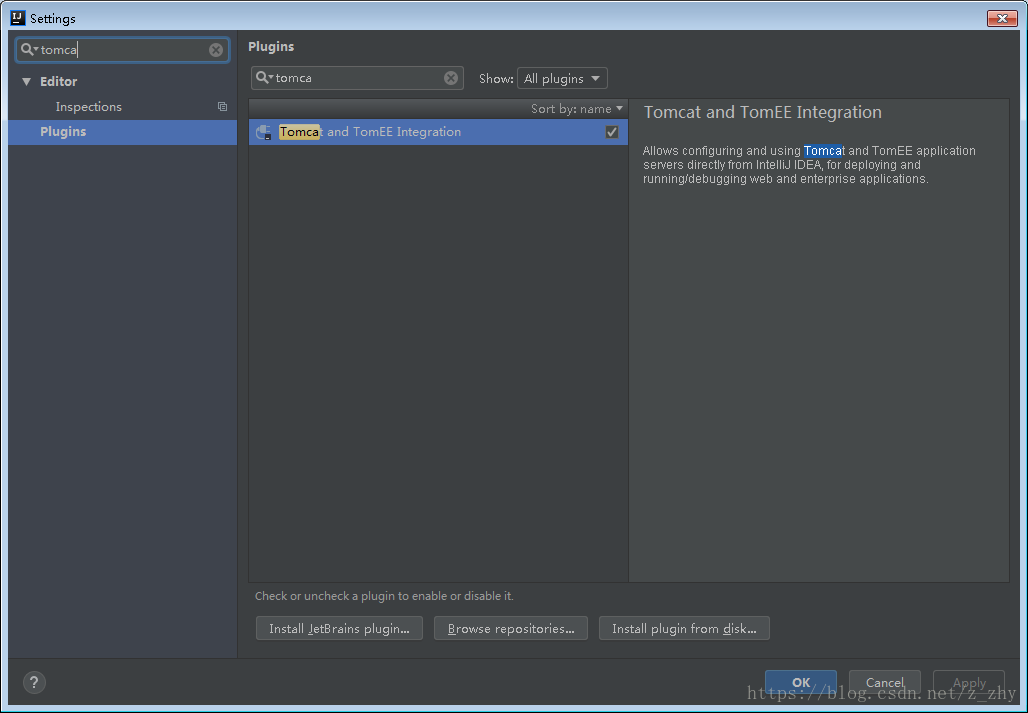Select Inspections in the settings tree
The width and height of the screenshot is (1028, 713).
coord(89,107)
